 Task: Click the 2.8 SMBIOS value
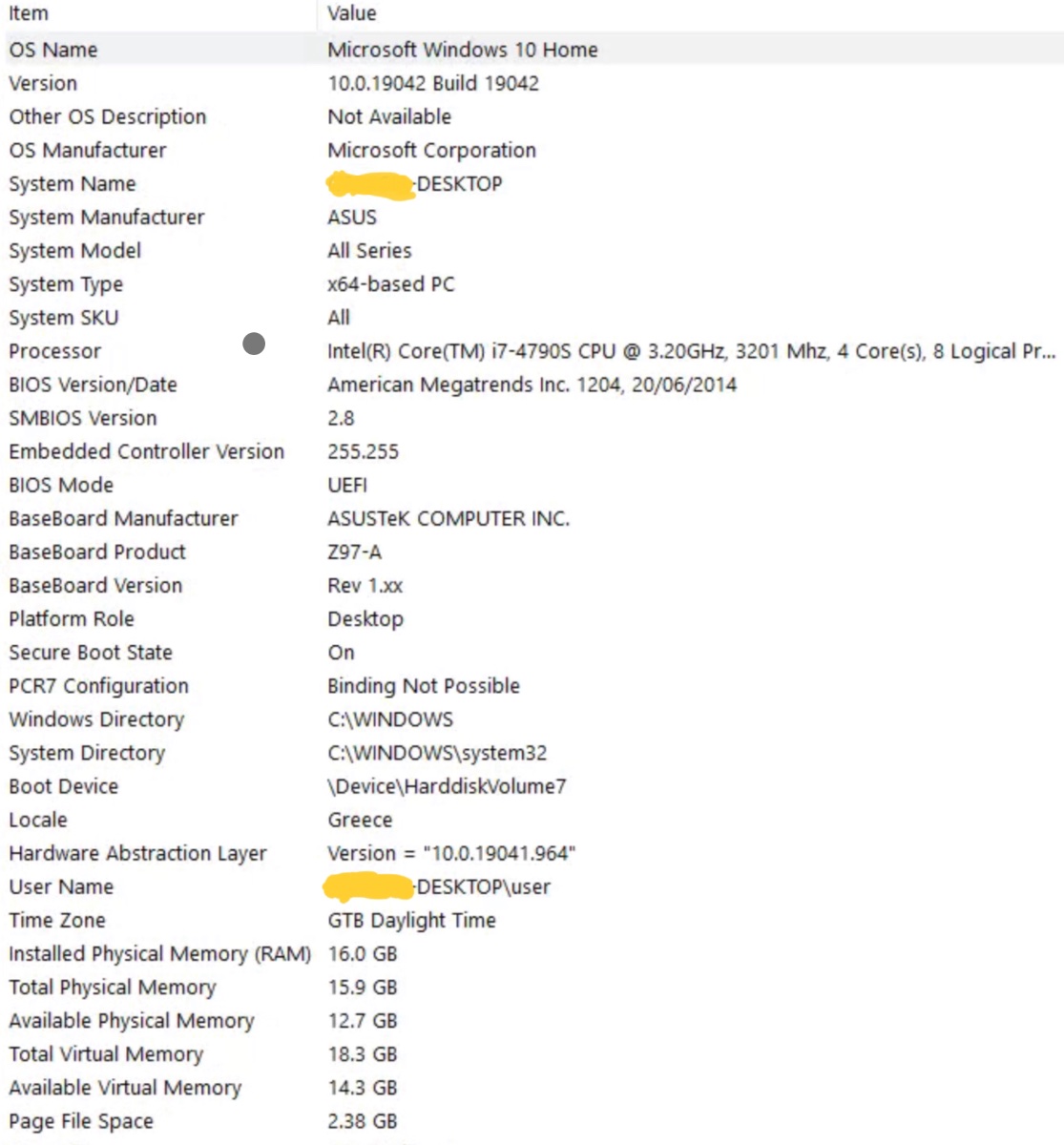coord(341,418)
